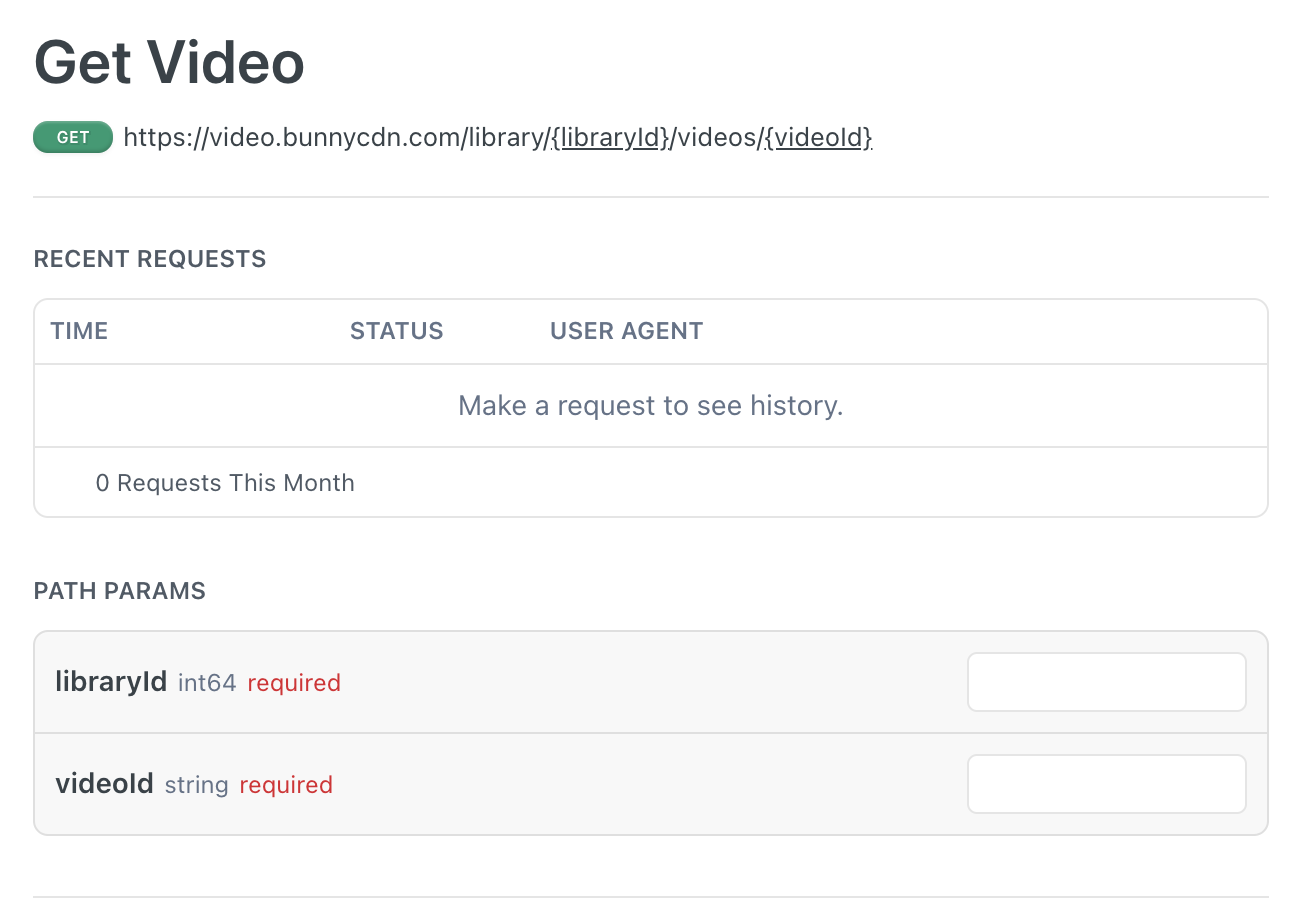Image resolution: width=1304 pixels, height=900 pixels.
Task: Click the PATH PARAMS section header
Action: [119, 590]
